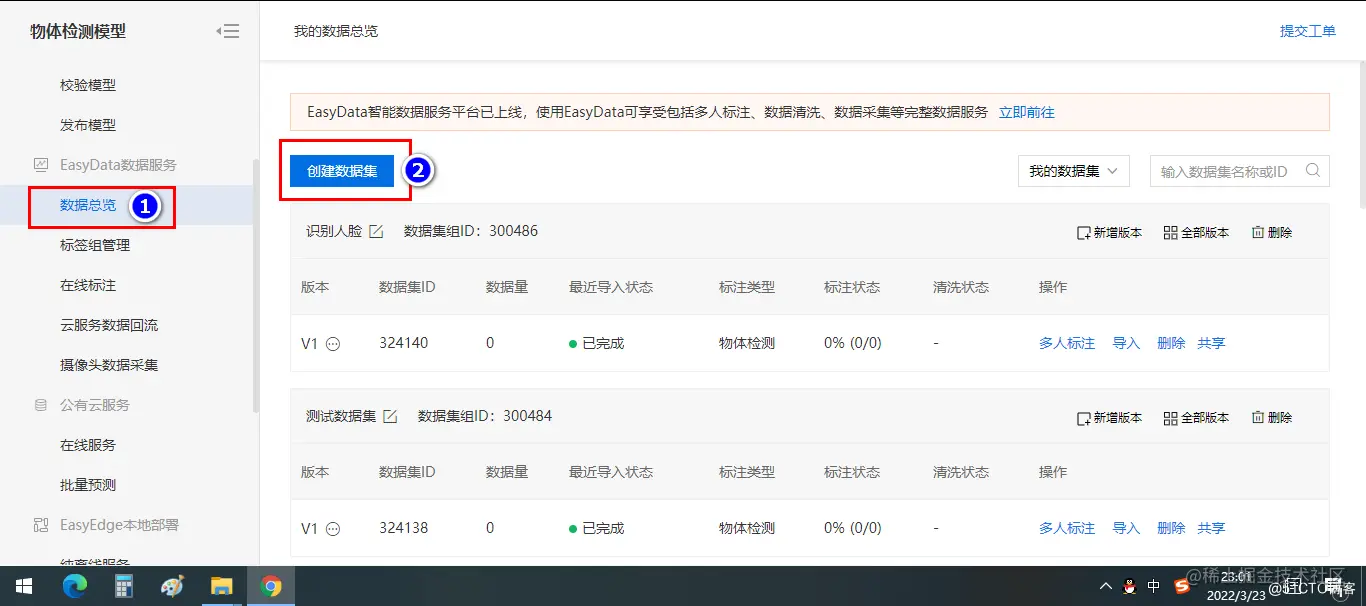1366x606 pixels.
Task: Click the dataset ID 324138 cell
Action: (403, 528)
